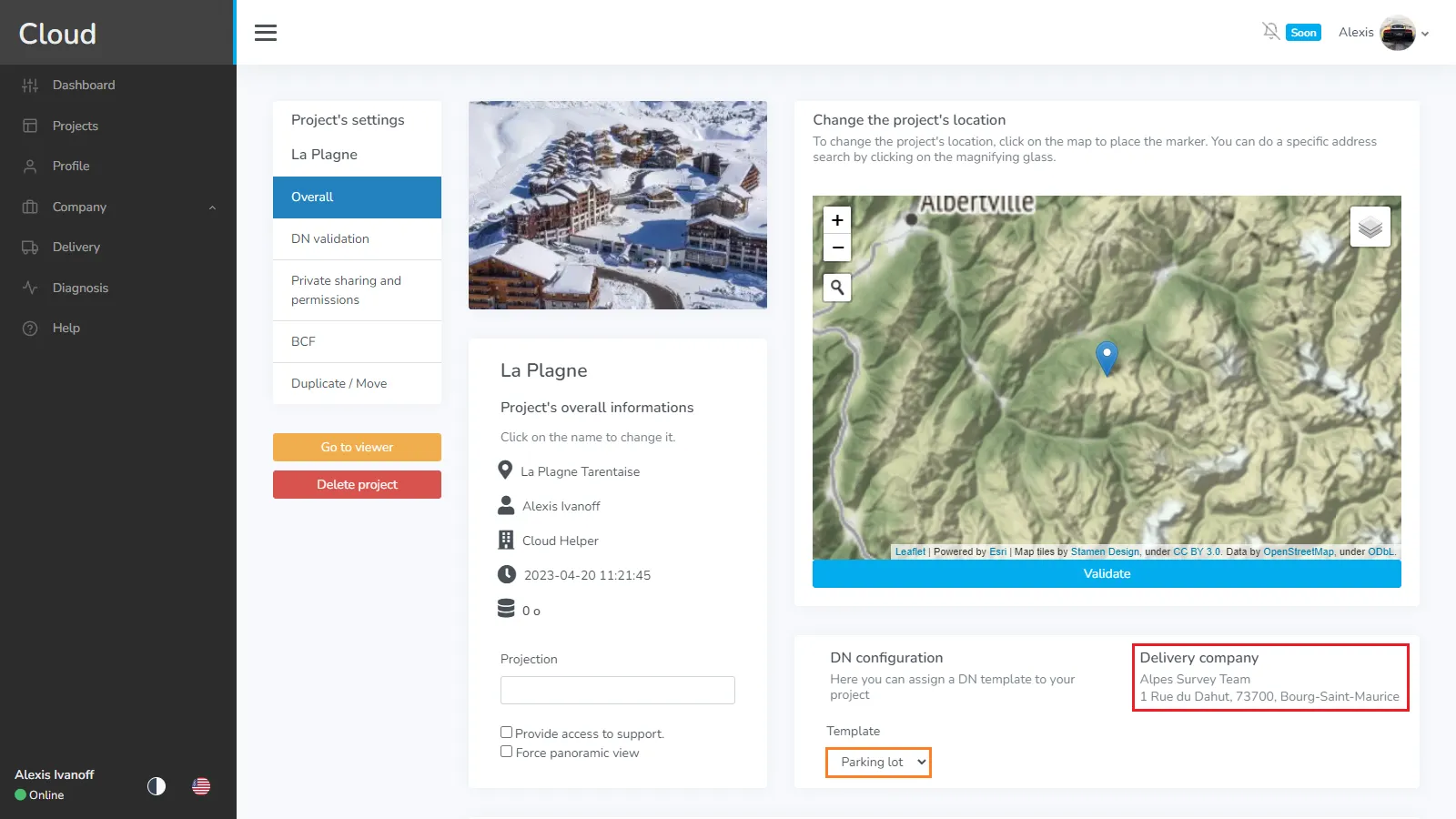
Task: Enable Provide access to support checkbox
Action: (x=506, y=733)
